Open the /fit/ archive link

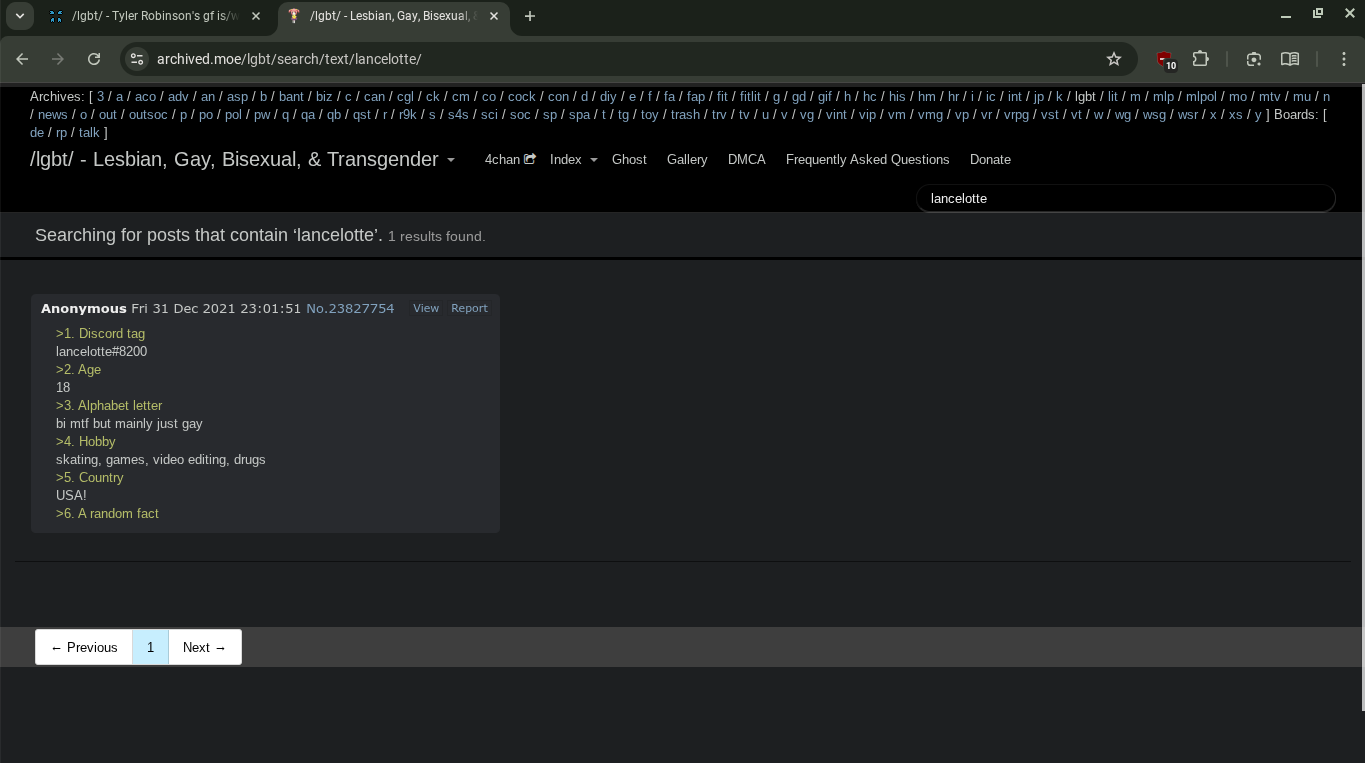tap(722, 97)
